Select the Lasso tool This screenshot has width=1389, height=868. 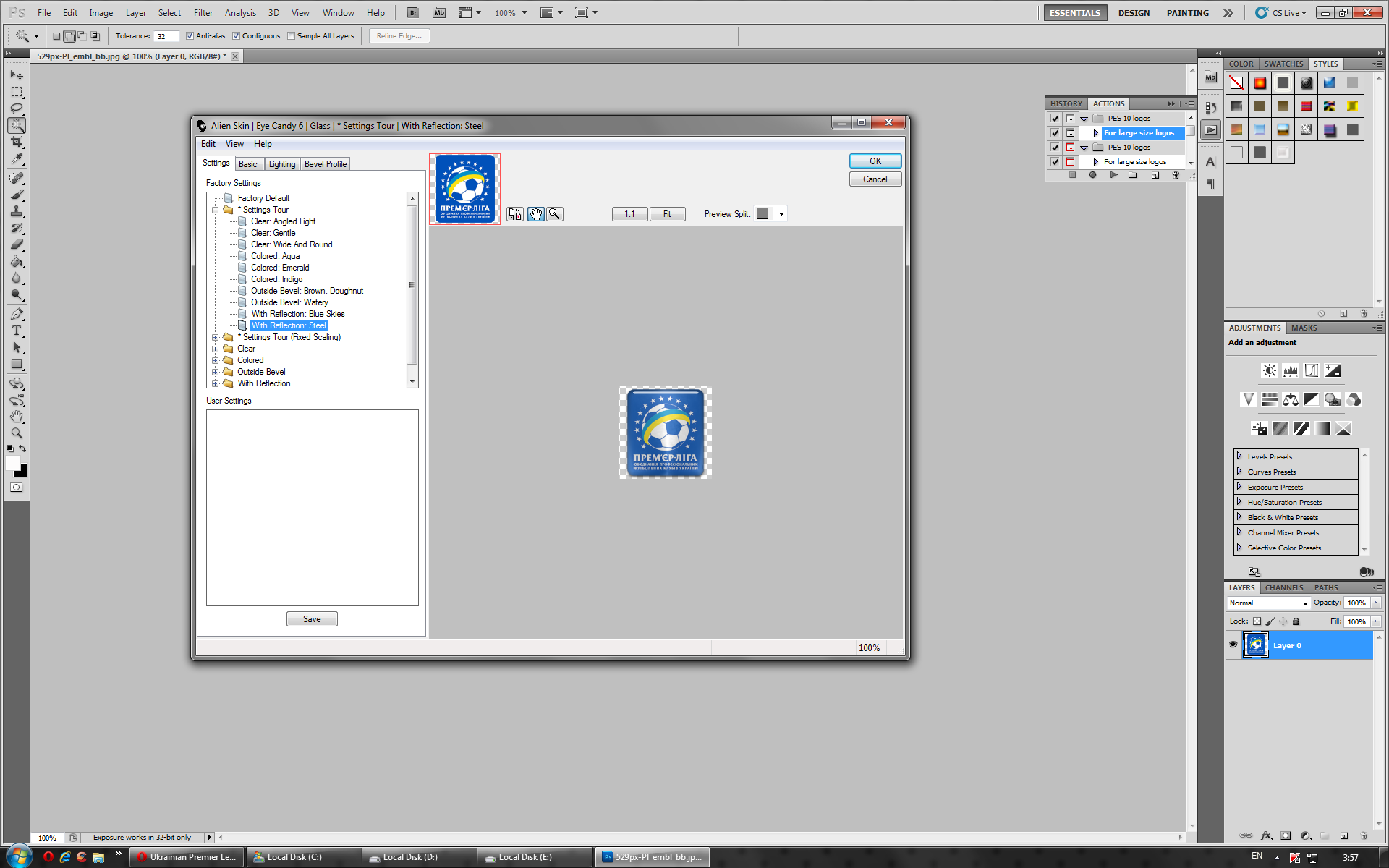click(x=17, y=109)
